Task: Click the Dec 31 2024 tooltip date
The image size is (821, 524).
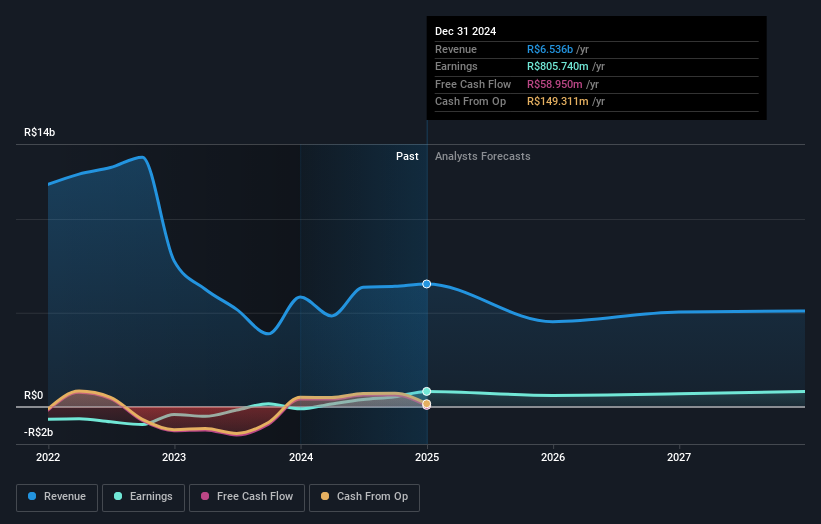Action: 465,31
